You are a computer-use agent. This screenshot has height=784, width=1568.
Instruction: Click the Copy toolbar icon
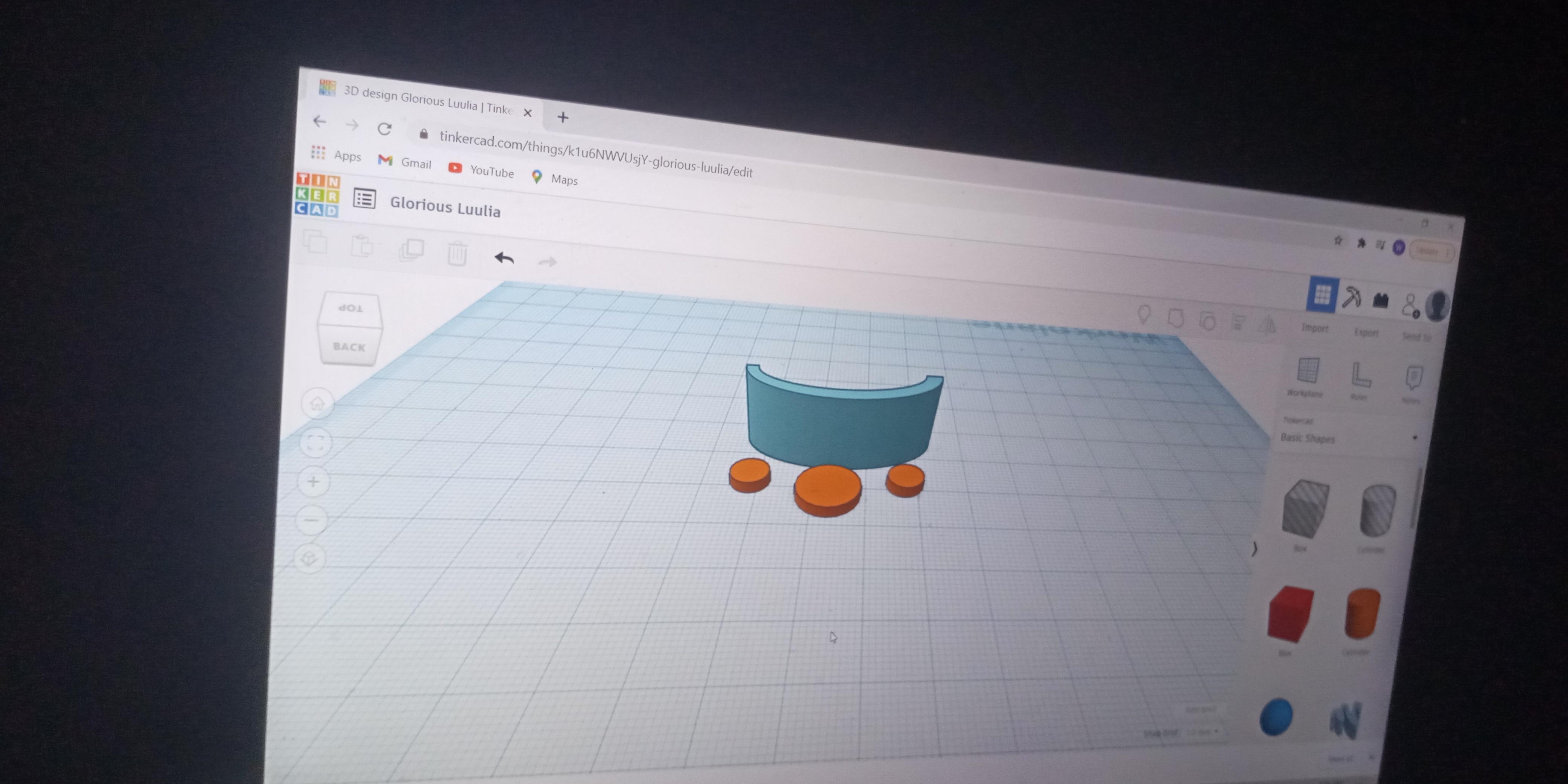[315, 242]
